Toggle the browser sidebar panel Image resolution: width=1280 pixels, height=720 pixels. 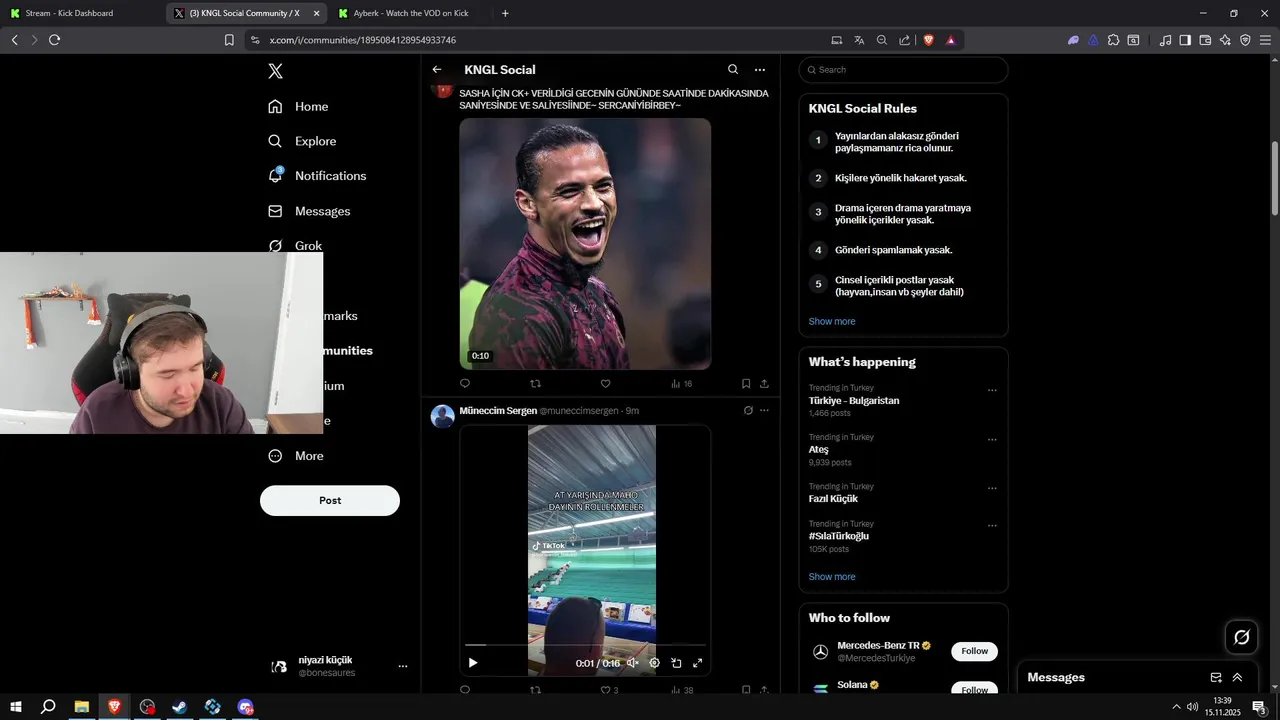pos(1185,40)
